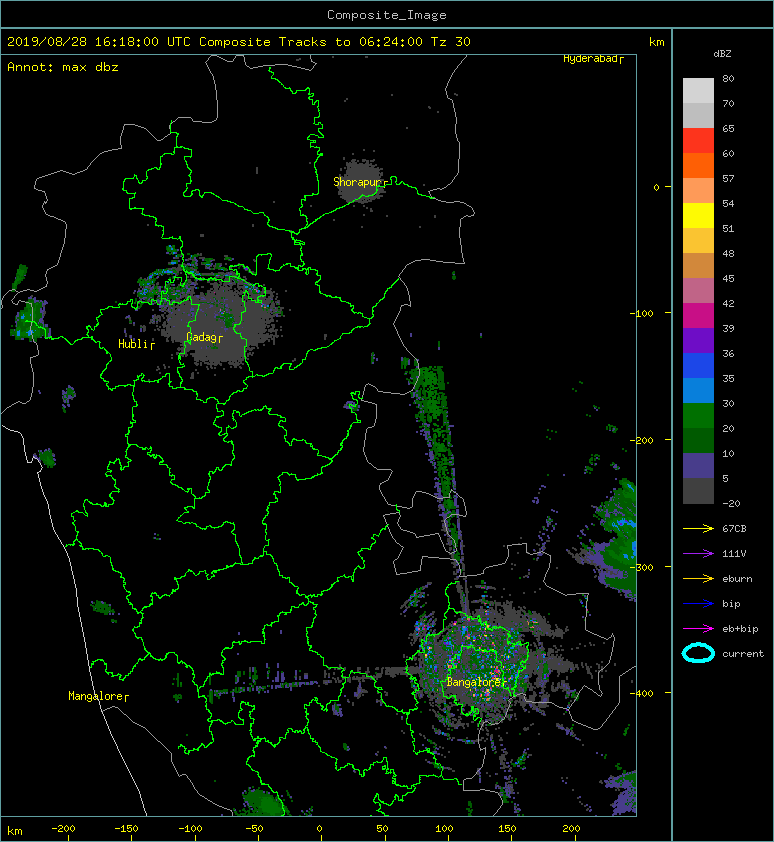Click the '-400' tick on the right axis
This screenshot has height=842, width=774.
(641, 693)
